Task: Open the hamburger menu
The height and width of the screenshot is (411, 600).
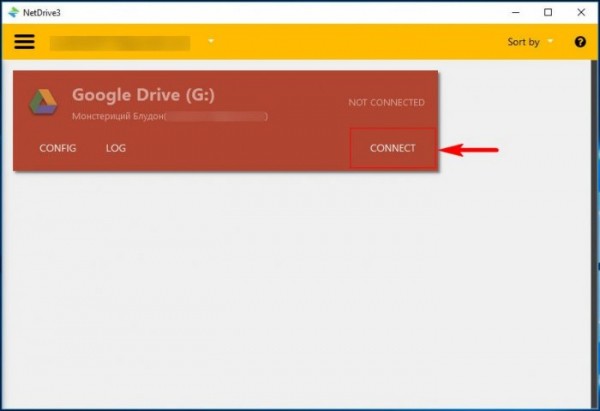Action: [24, 42]
